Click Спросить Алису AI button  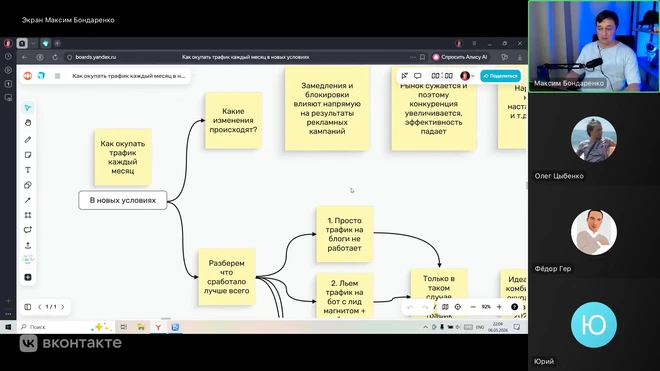[460, 57]
